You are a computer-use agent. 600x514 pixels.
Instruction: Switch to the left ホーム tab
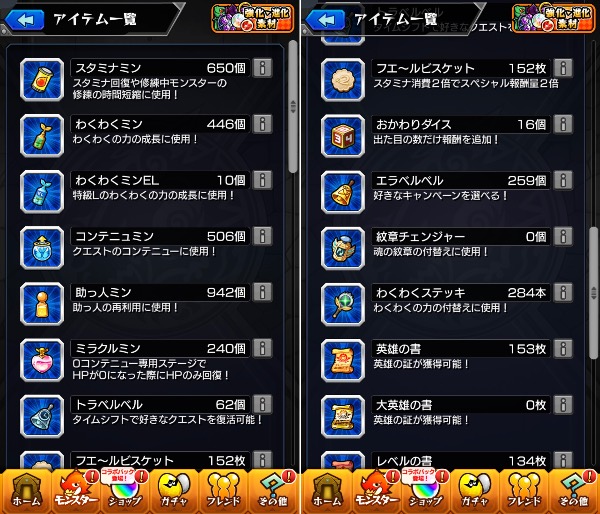[26, 491]
